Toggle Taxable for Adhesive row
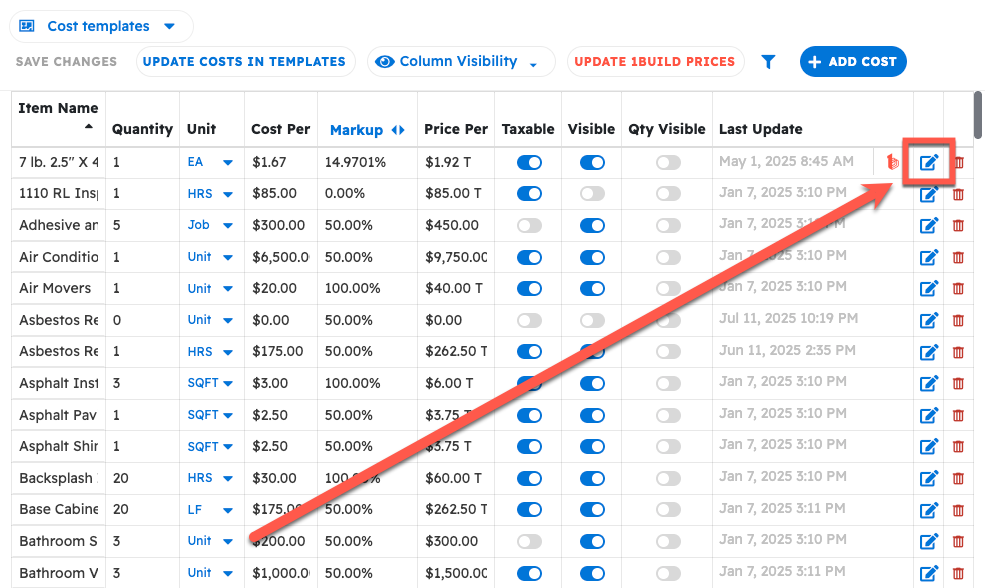The height and width of the screenshot is (588, 985). point(529,226)
